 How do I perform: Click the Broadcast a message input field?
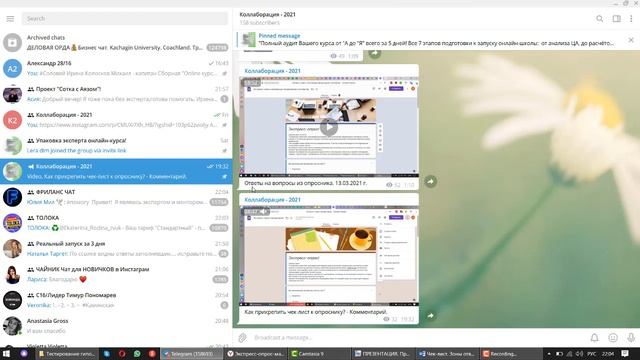(416, 338)
